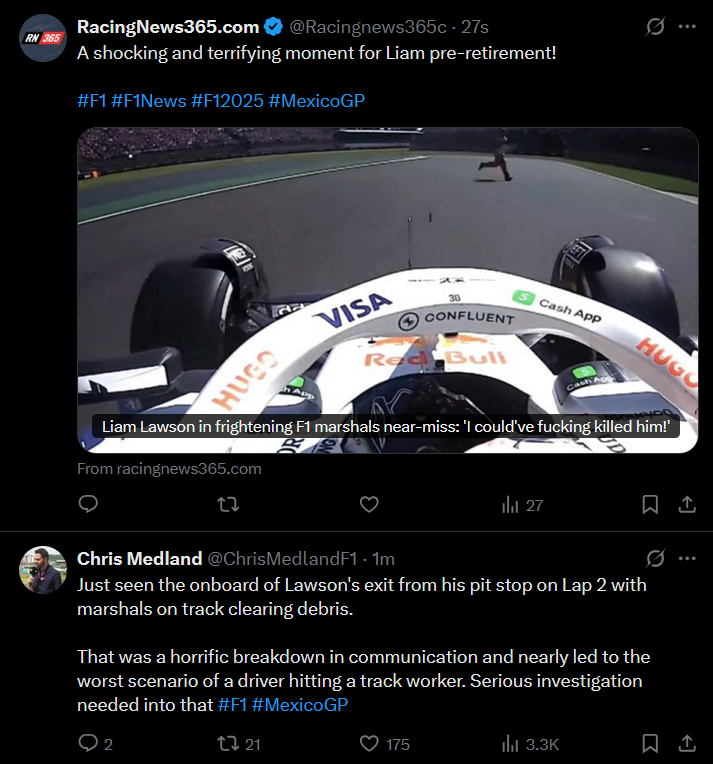Image resolution: width=713 pixels, height=764 pixels.
Task: Bookmark Chris Medland's tweet
Action: click(x=650, y=743)
